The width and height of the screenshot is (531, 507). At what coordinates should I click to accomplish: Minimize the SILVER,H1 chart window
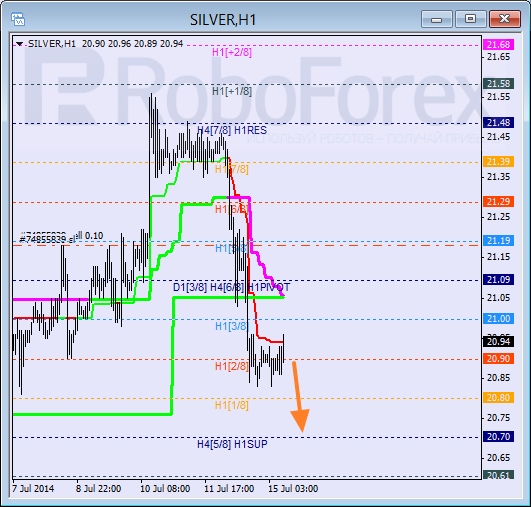click(437, 19)
